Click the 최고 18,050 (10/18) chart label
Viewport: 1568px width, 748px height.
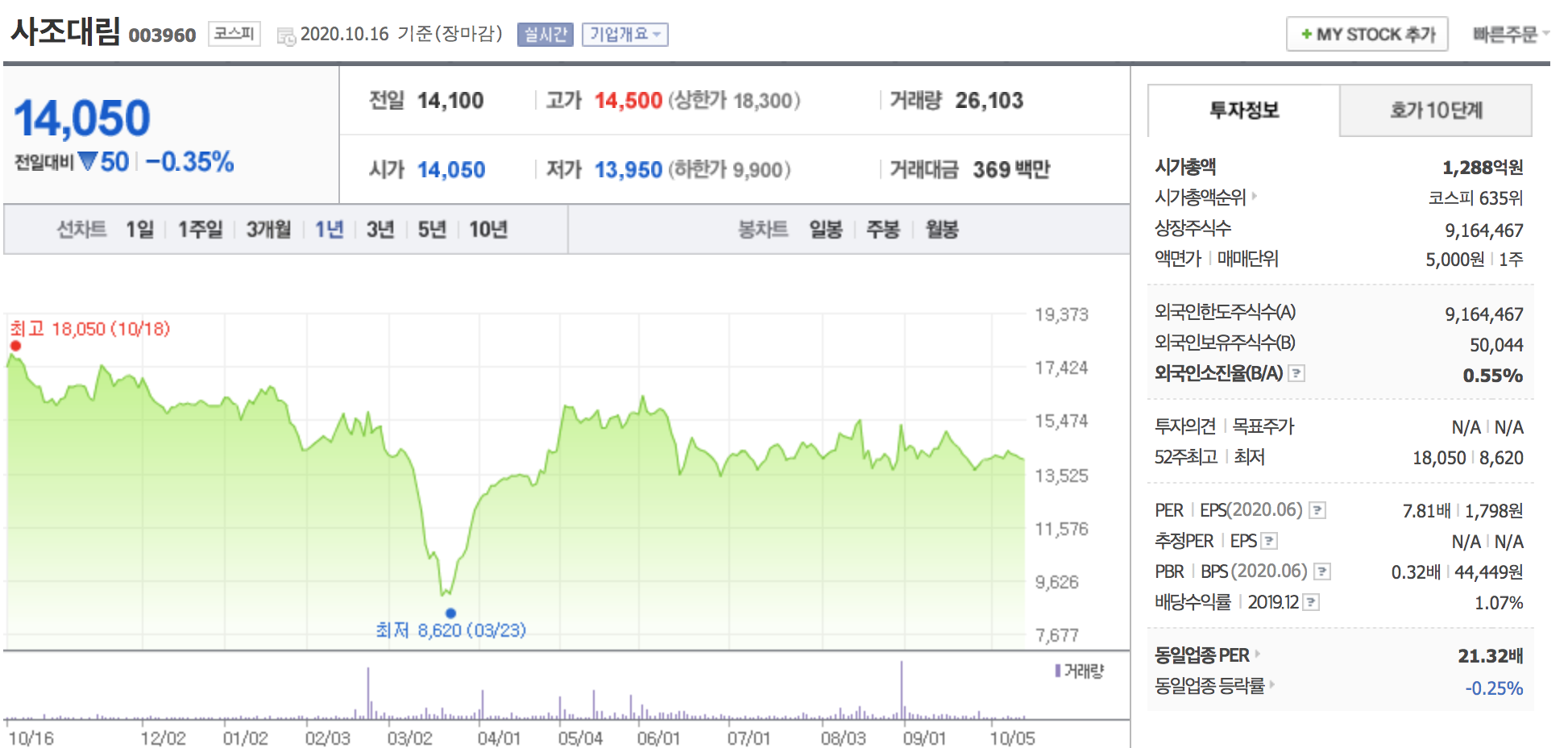pyautogui.click(x=90, y=329)
